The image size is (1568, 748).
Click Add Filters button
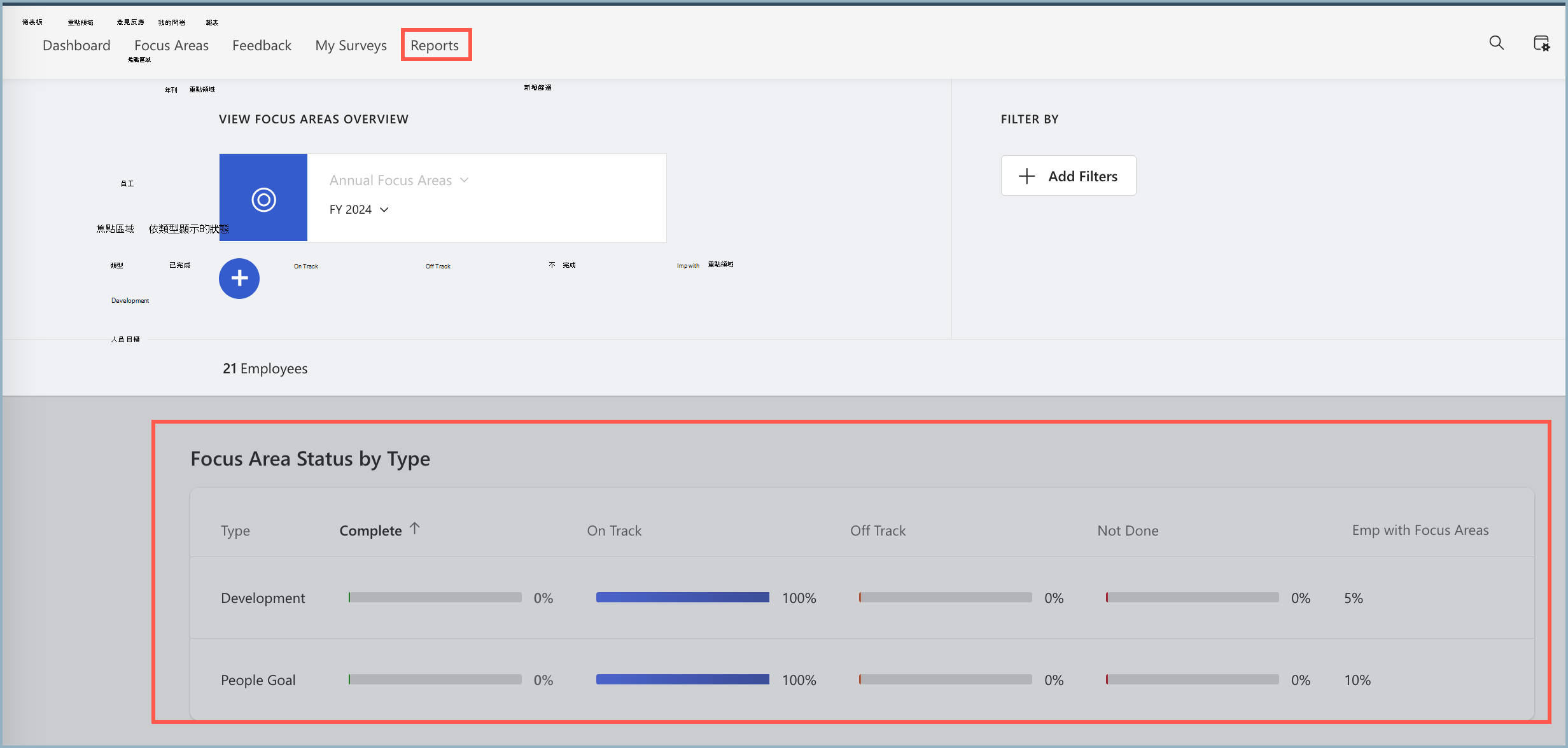pyautogui.click(x=1068, y=176)
